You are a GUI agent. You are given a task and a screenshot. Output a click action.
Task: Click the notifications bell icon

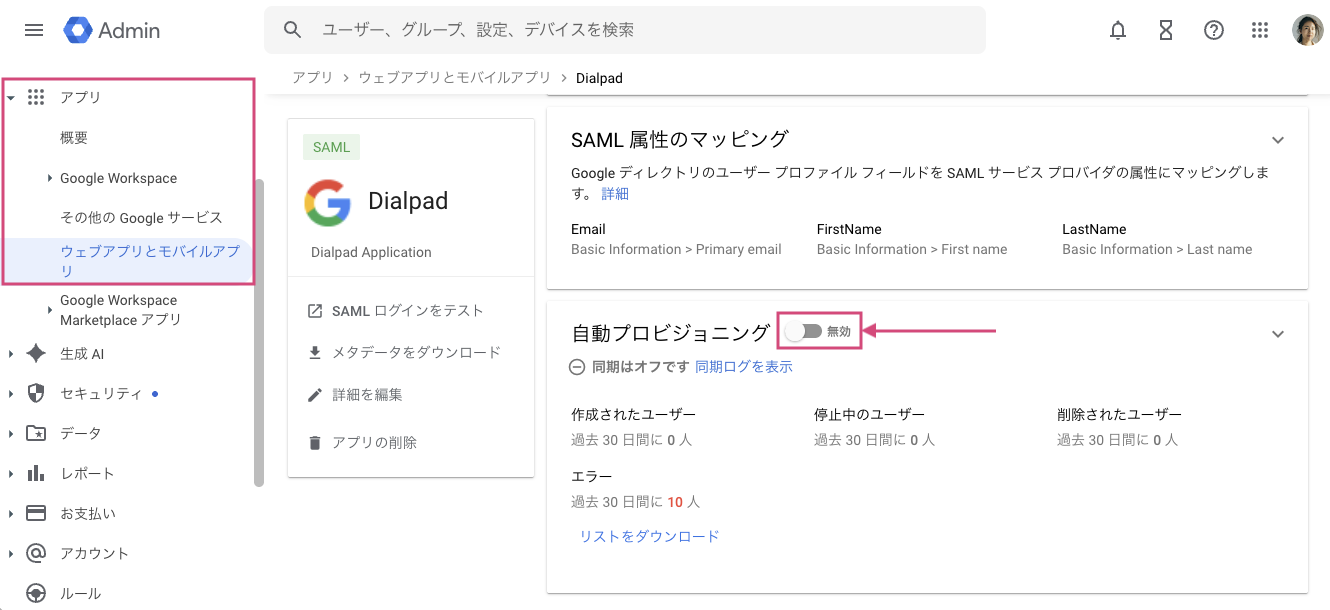click(x=1118, y=30)
